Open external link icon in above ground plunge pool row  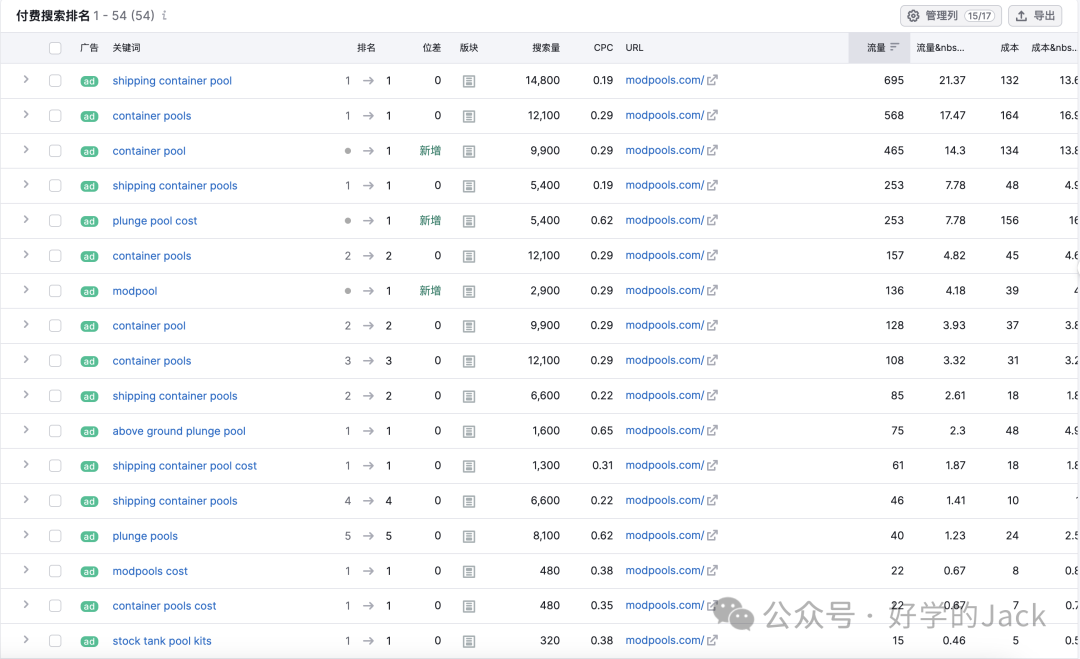click(x=712, y=431)
